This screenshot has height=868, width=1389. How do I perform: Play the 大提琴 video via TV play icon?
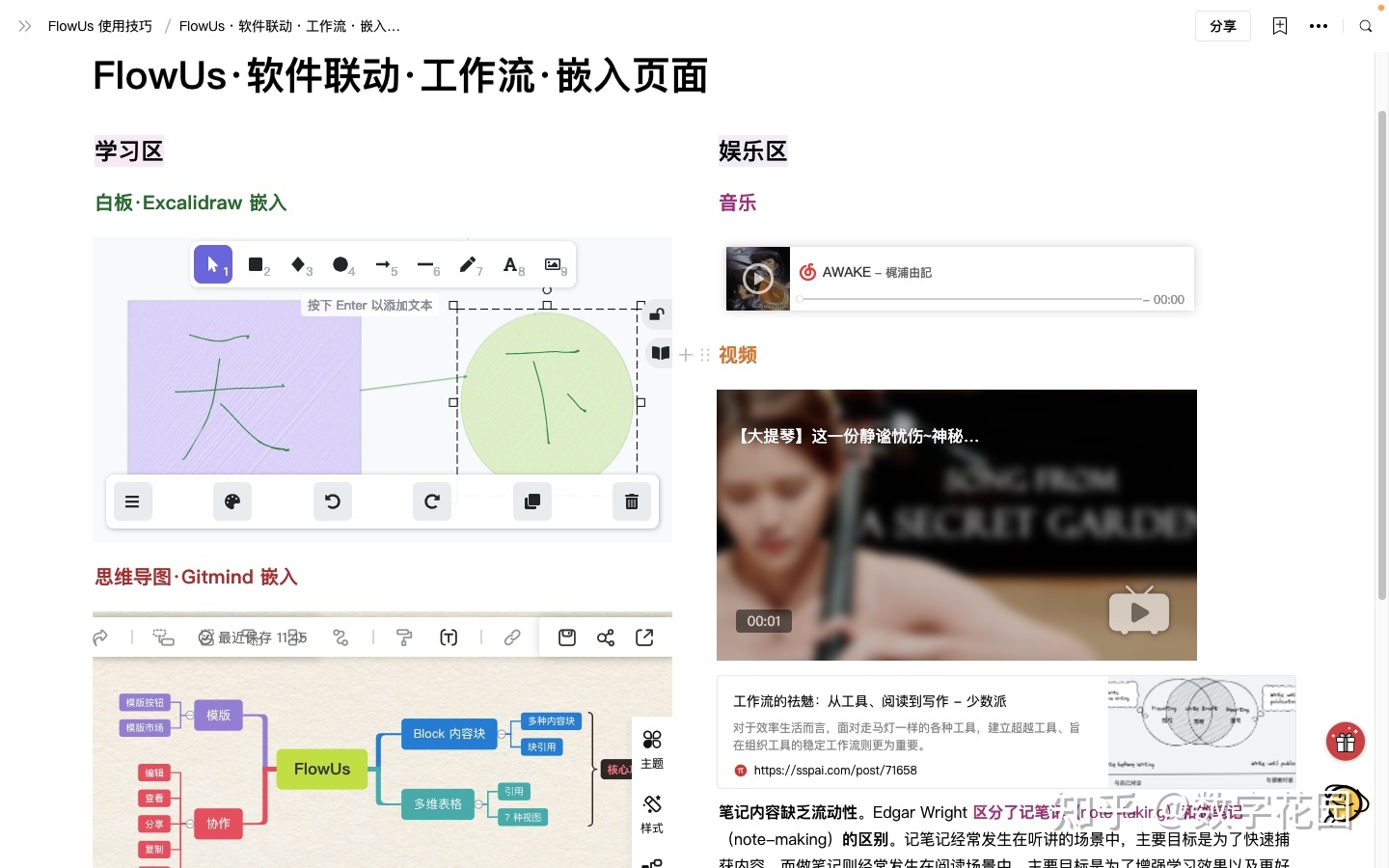(x=1139, y=610)
